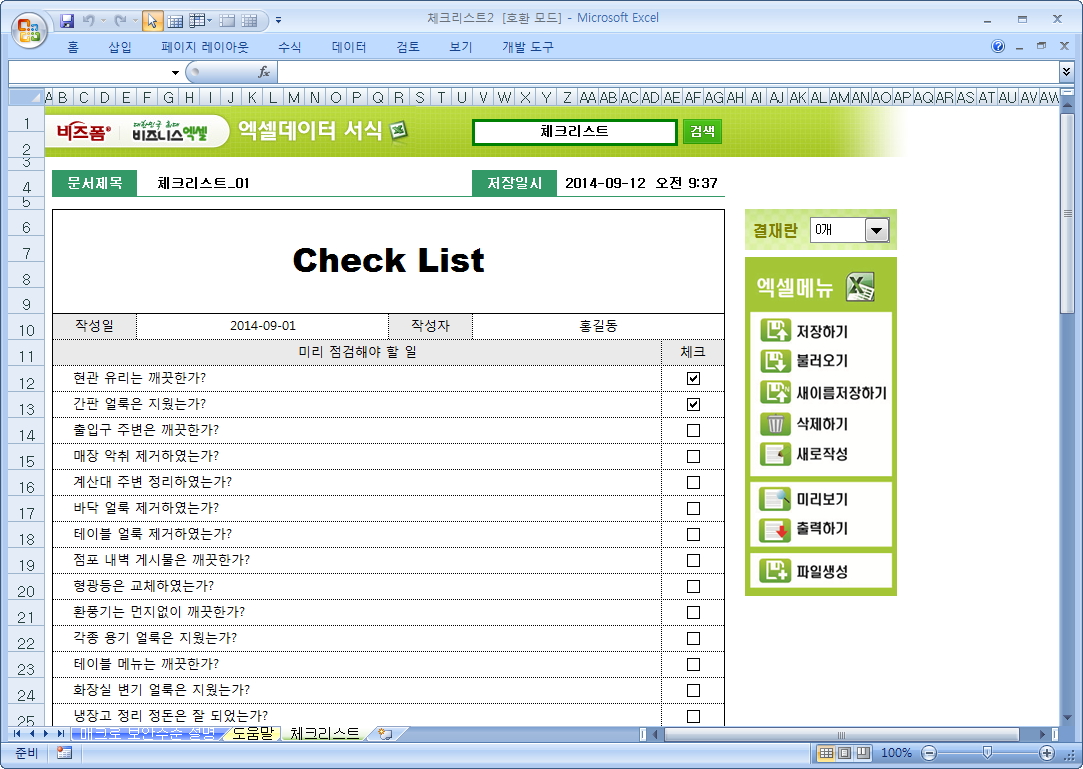Viewport: 1083px width, 769px height.
Task: Click the 삭제하기 trash button
Action: pyautogui.click(x=805, y=424)
